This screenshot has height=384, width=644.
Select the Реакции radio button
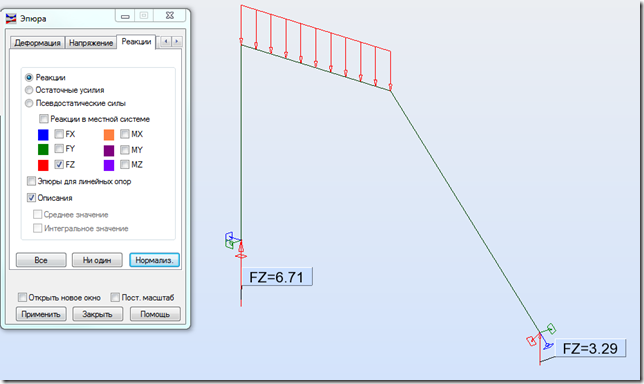point(29,78)
